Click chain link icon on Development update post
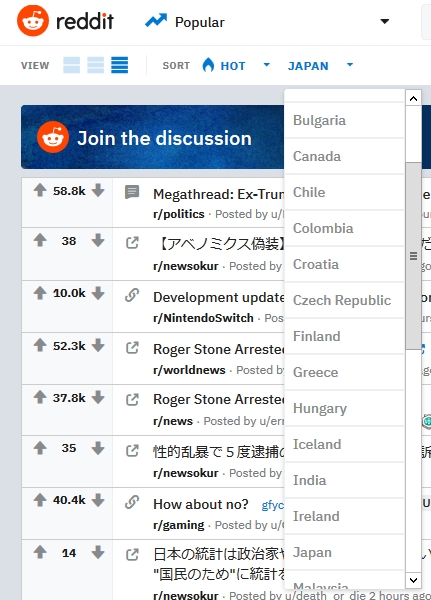This screenshot has width=431, height=600. [132, 295]
